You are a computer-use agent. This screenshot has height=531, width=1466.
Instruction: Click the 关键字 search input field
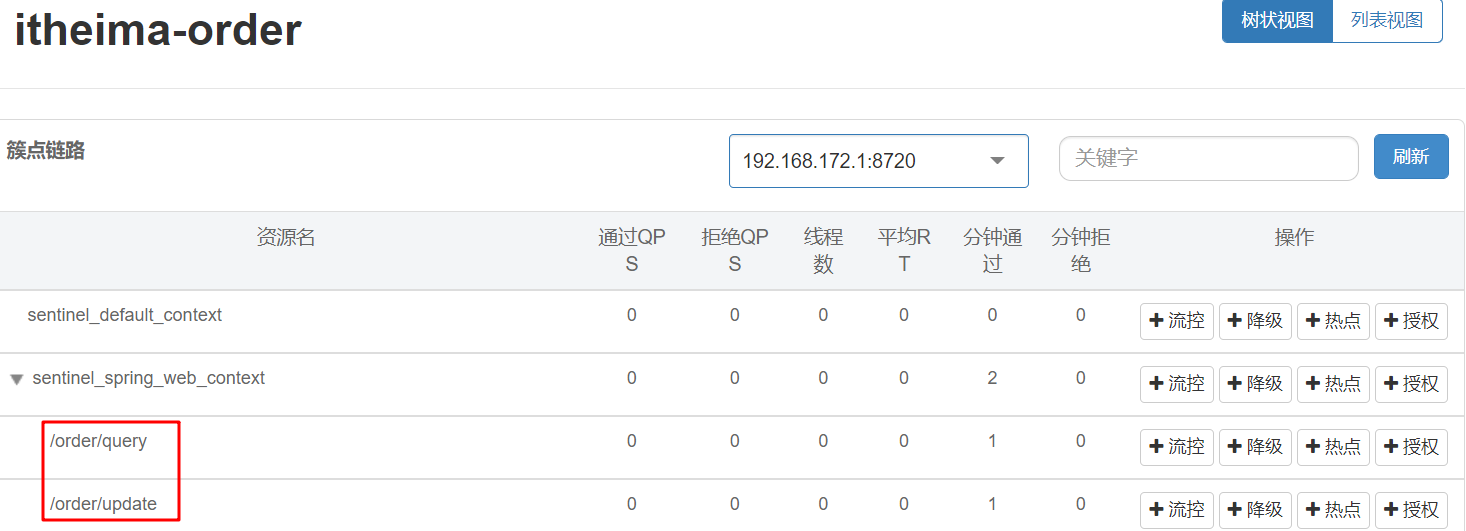(x=1208, y=158)
